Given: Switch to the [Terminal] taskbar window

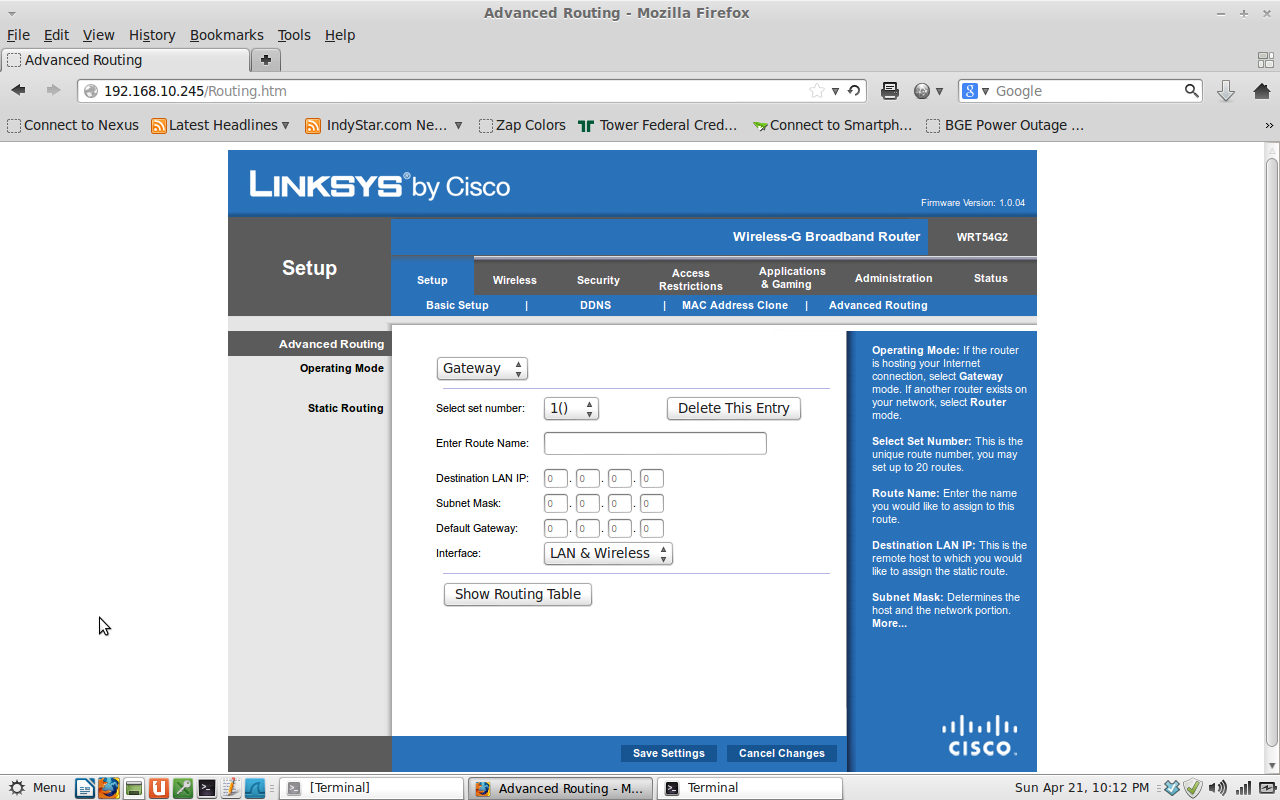Looking at the screenshot, I should (371, 788).
